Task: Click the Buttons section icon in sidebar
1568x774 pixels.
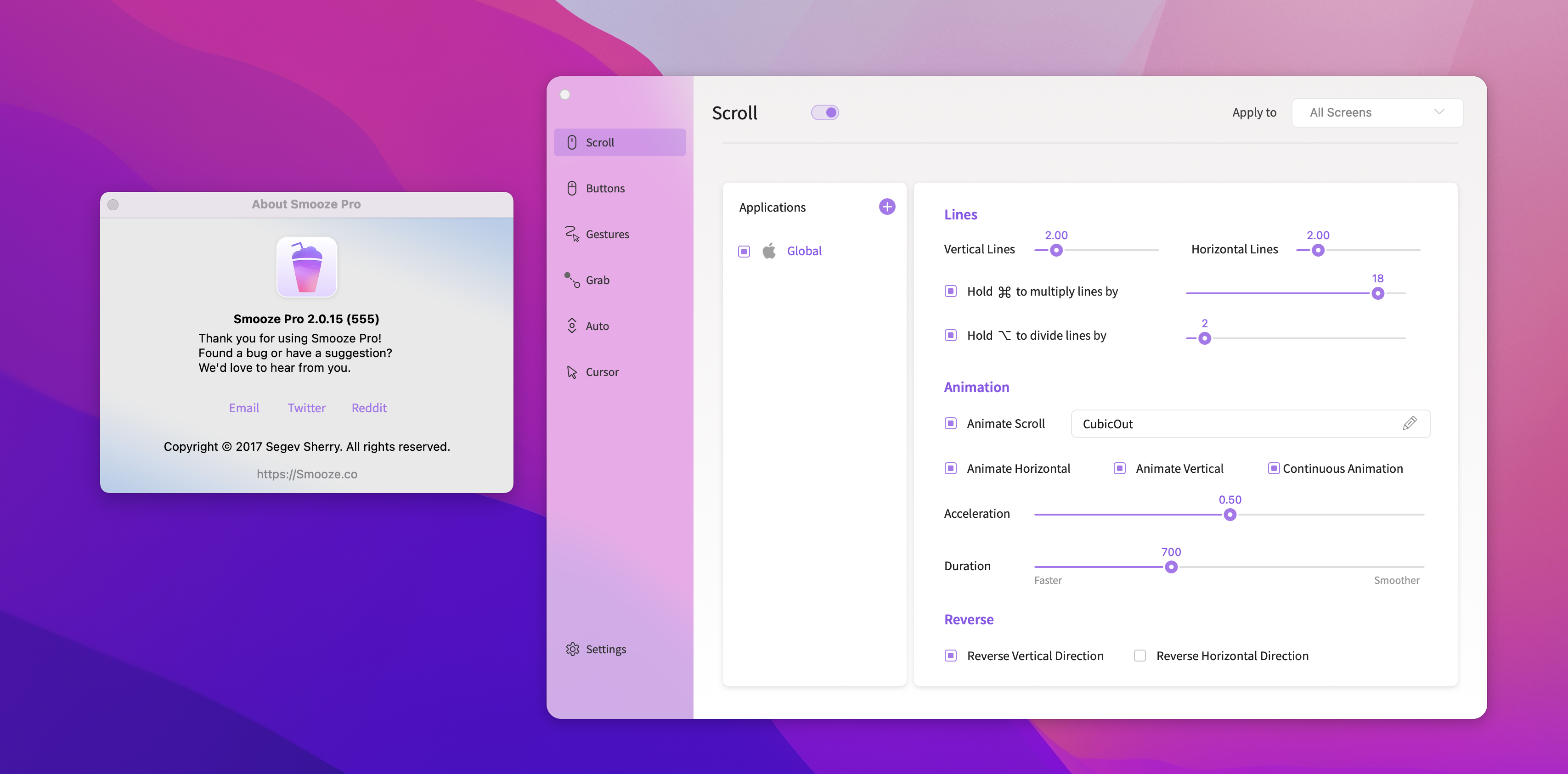Action: (x=571, y=188)
